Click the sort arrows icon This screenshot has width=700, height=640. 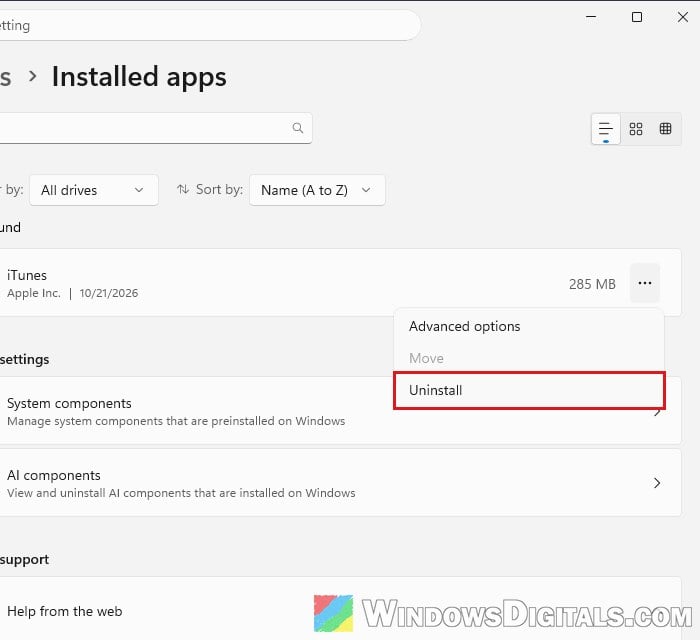183,189
